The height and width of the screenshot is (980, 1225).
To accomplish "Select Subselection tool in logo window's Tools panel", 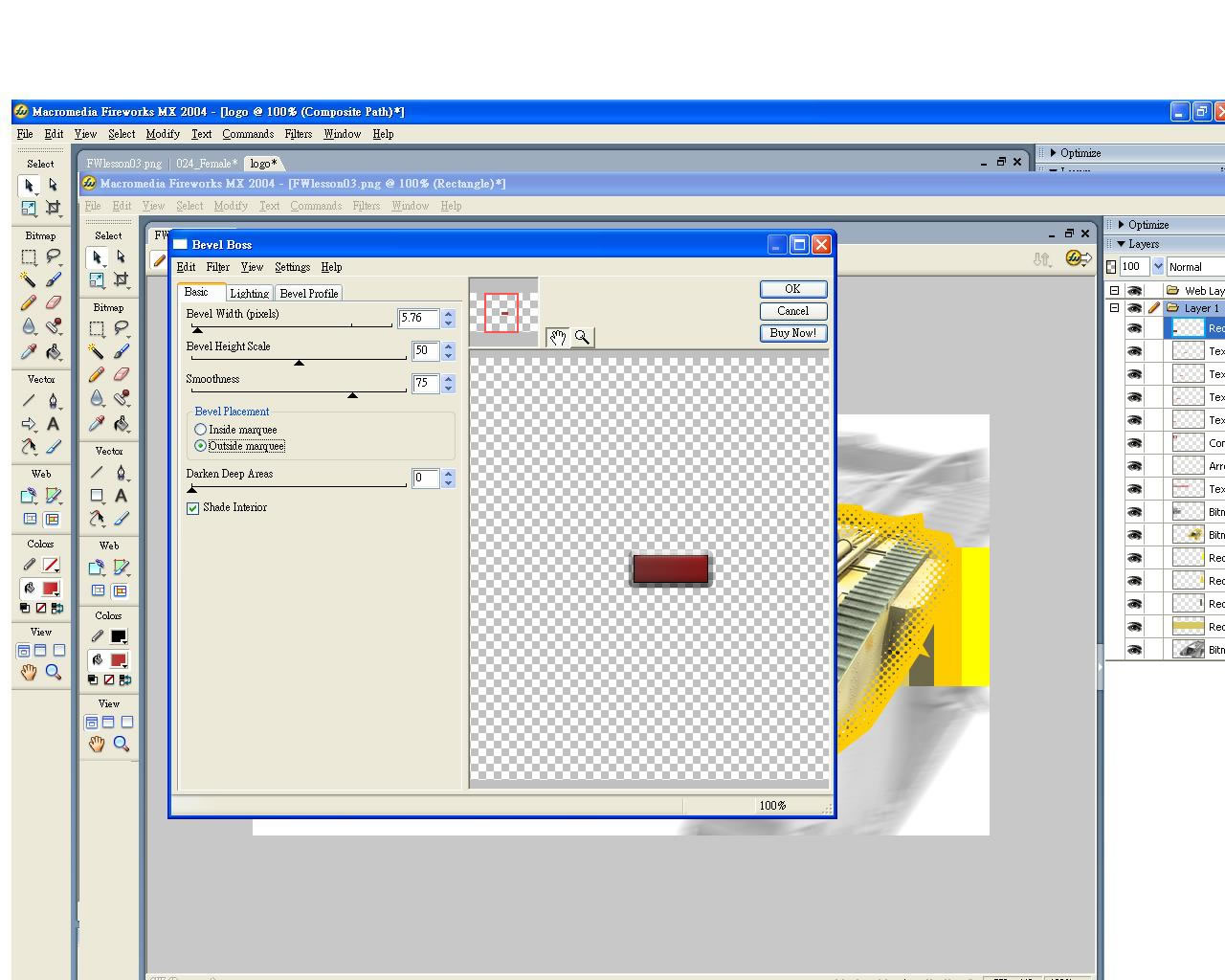I will coord(54,185).
